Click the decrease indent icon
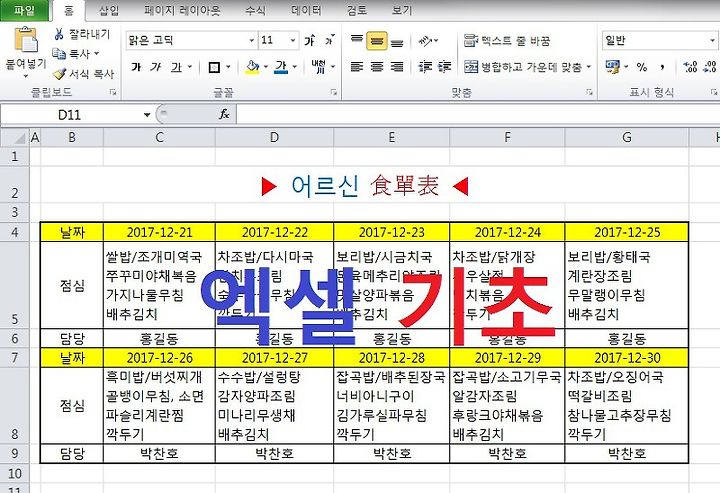This screenshot has width=720, height=493. 425,67
